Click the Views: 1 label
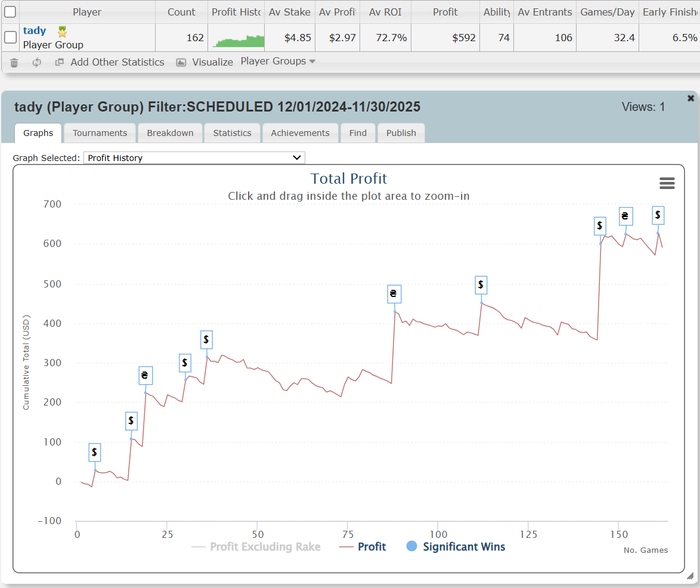 coord(643,107)
